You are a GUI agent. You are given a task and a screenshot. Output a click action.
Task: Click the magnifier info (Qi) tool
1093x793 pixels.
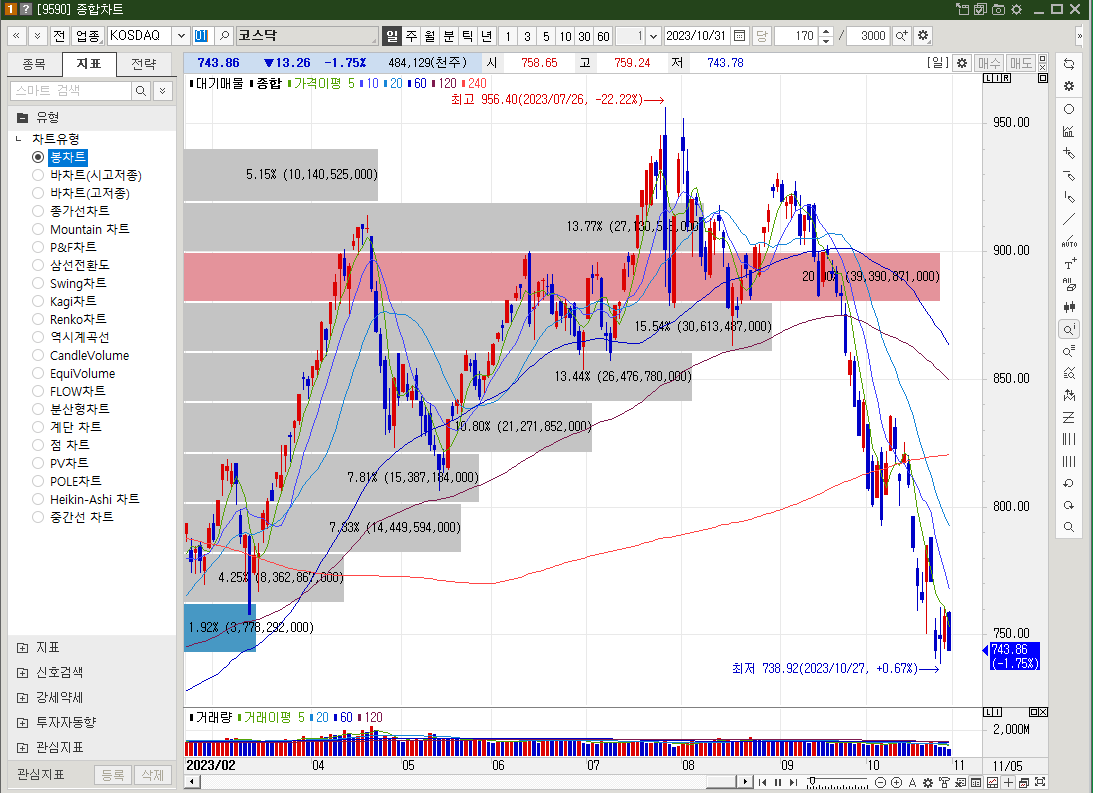[x=1069, y=329]
